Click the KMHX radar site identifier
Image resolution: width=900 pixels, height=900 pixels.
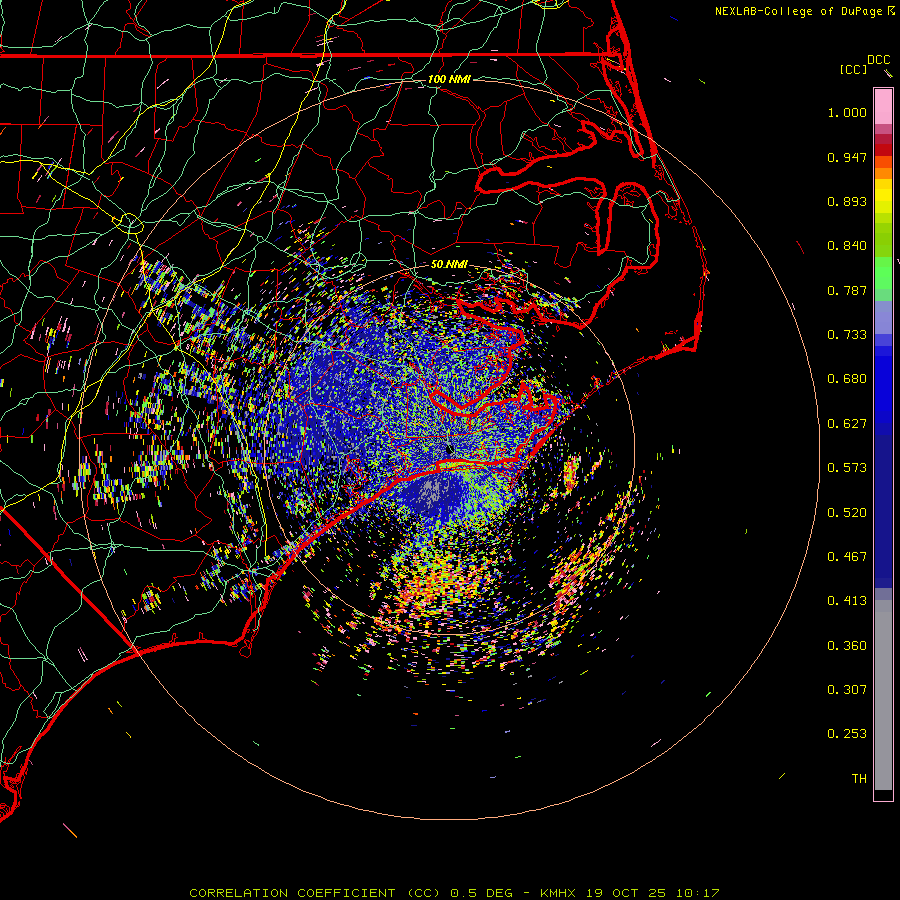558,893
